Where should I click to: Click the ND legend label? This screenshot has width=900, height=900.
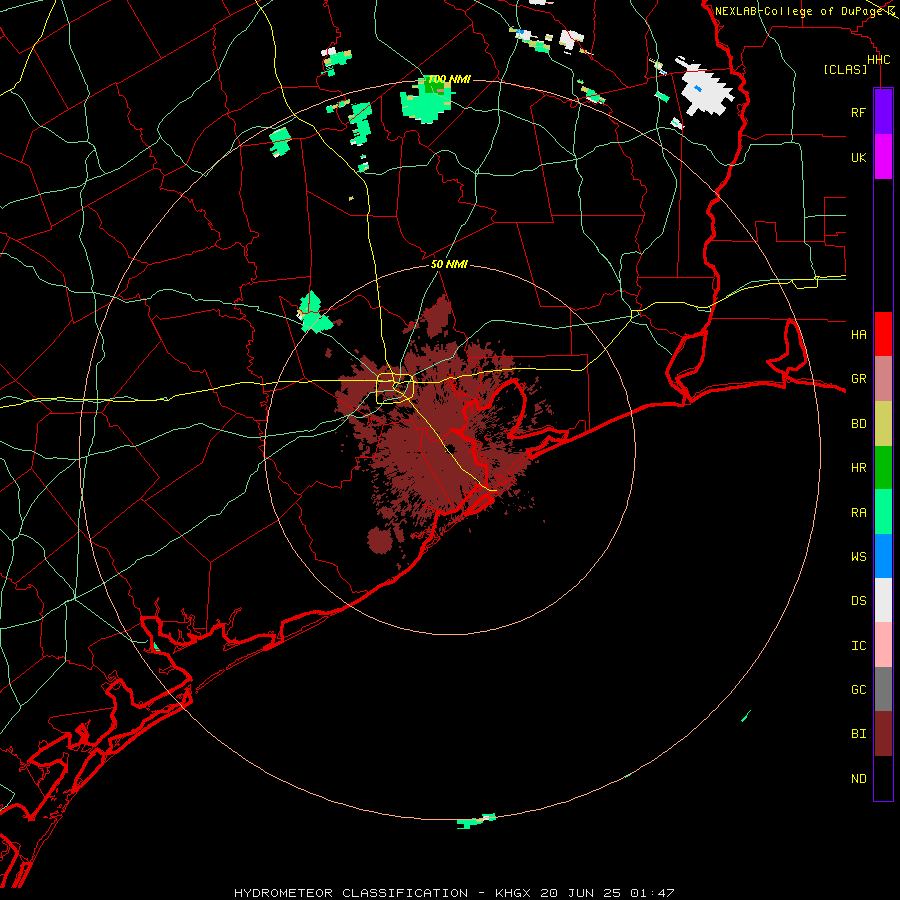pyautogui.click(x=858, y=779)
